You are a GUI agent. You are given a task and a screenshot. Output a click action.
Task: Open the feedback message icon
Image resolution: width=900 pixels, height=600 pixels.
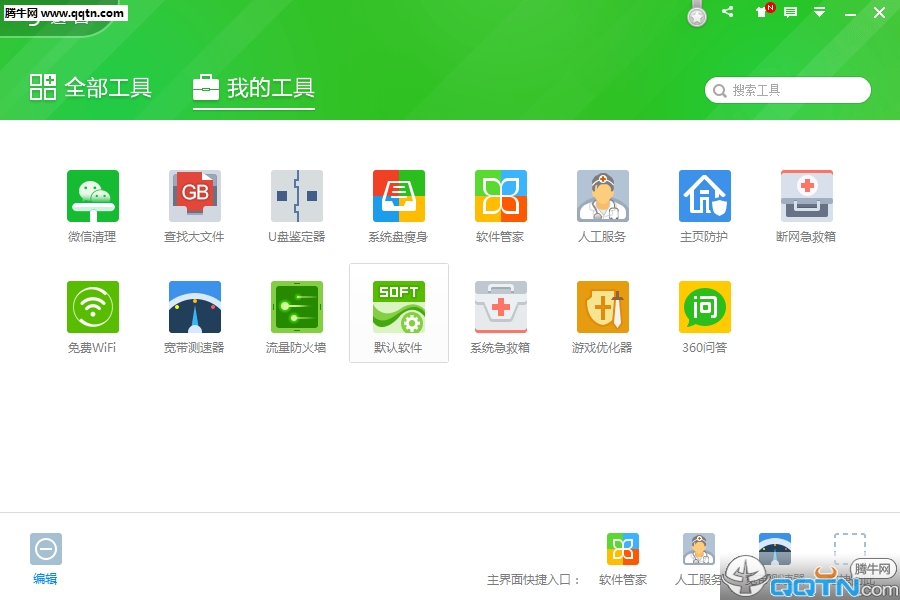(x=790, y=12)
